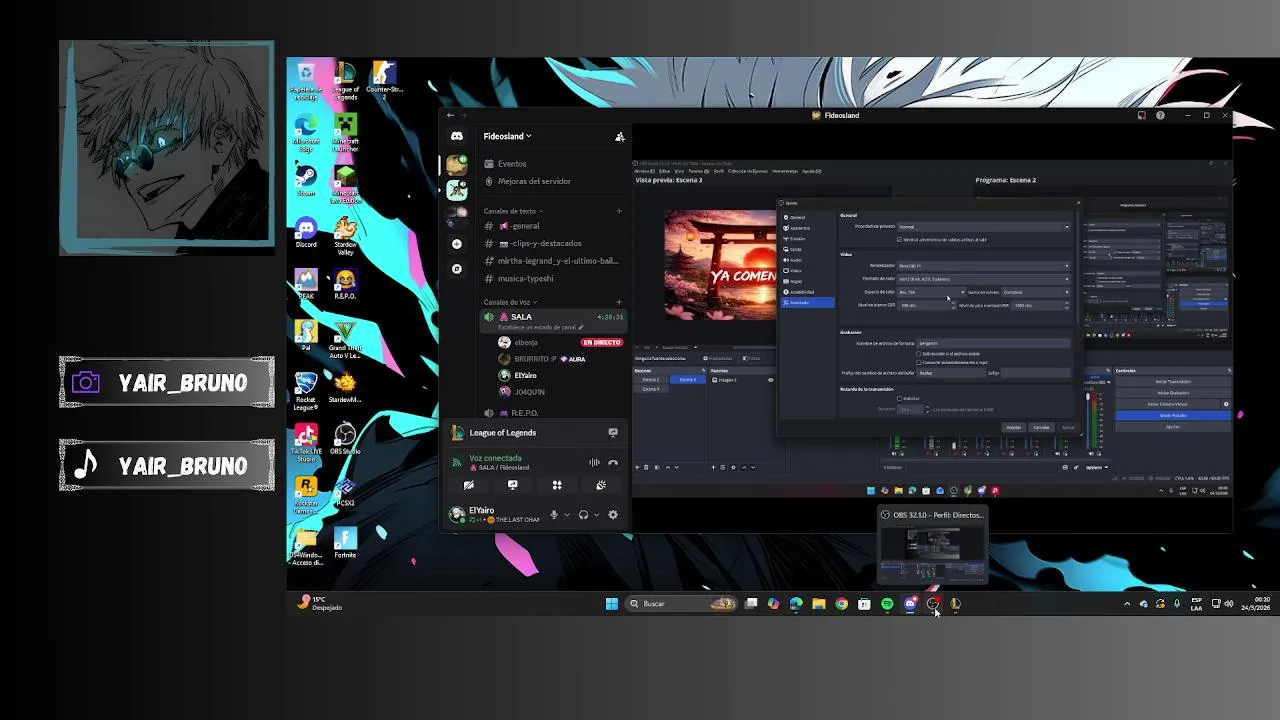Disconnect from voice with hang-up icon
The height and width of the screenshot is (720, 1280).
pyautogui.click(x=613, y=462)
